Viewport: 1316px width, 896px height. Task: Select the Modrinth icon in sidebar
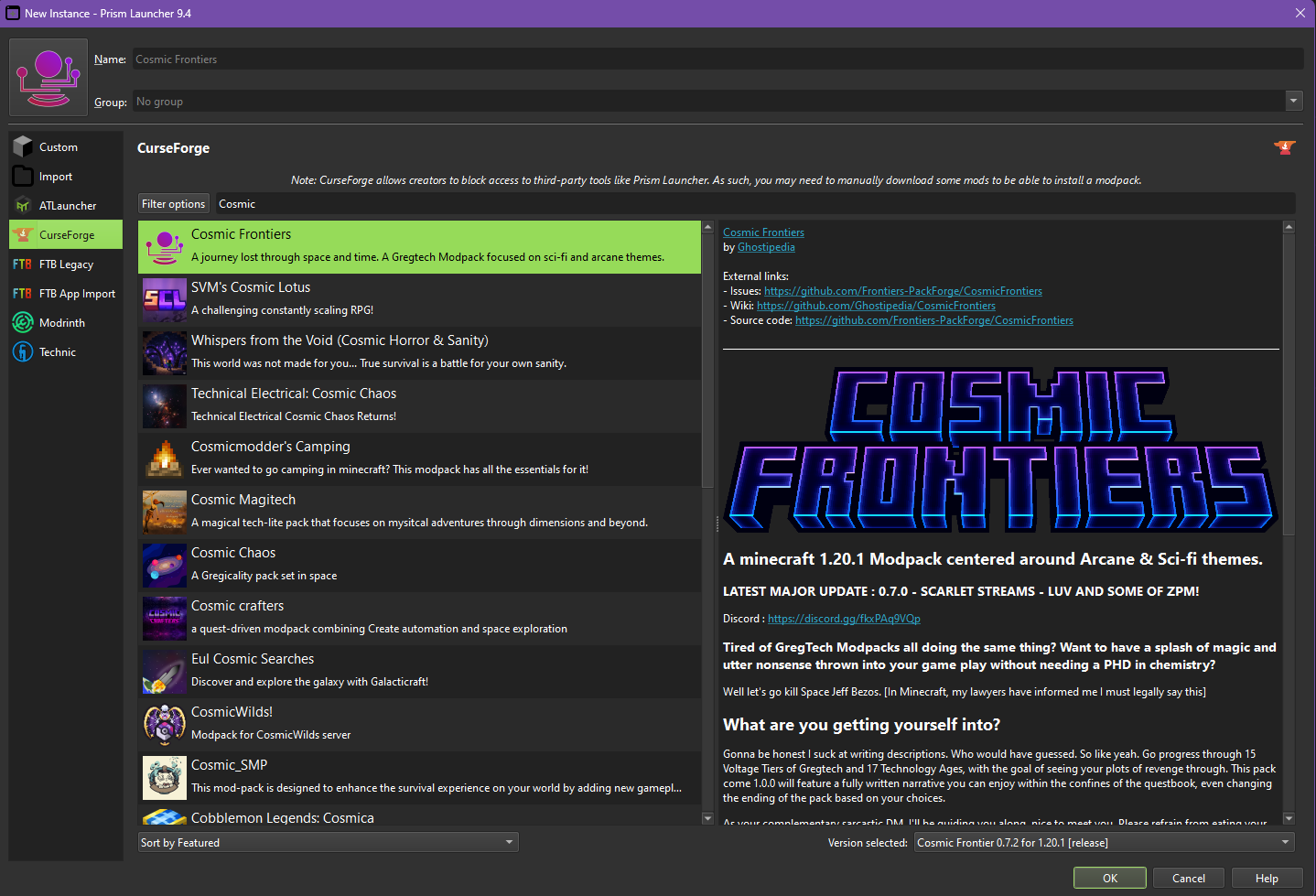tap(23, 323)
